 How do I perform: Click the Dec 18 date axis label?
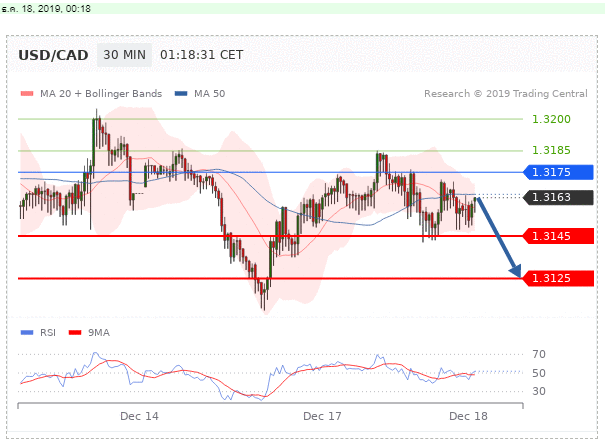pos(468,416)
